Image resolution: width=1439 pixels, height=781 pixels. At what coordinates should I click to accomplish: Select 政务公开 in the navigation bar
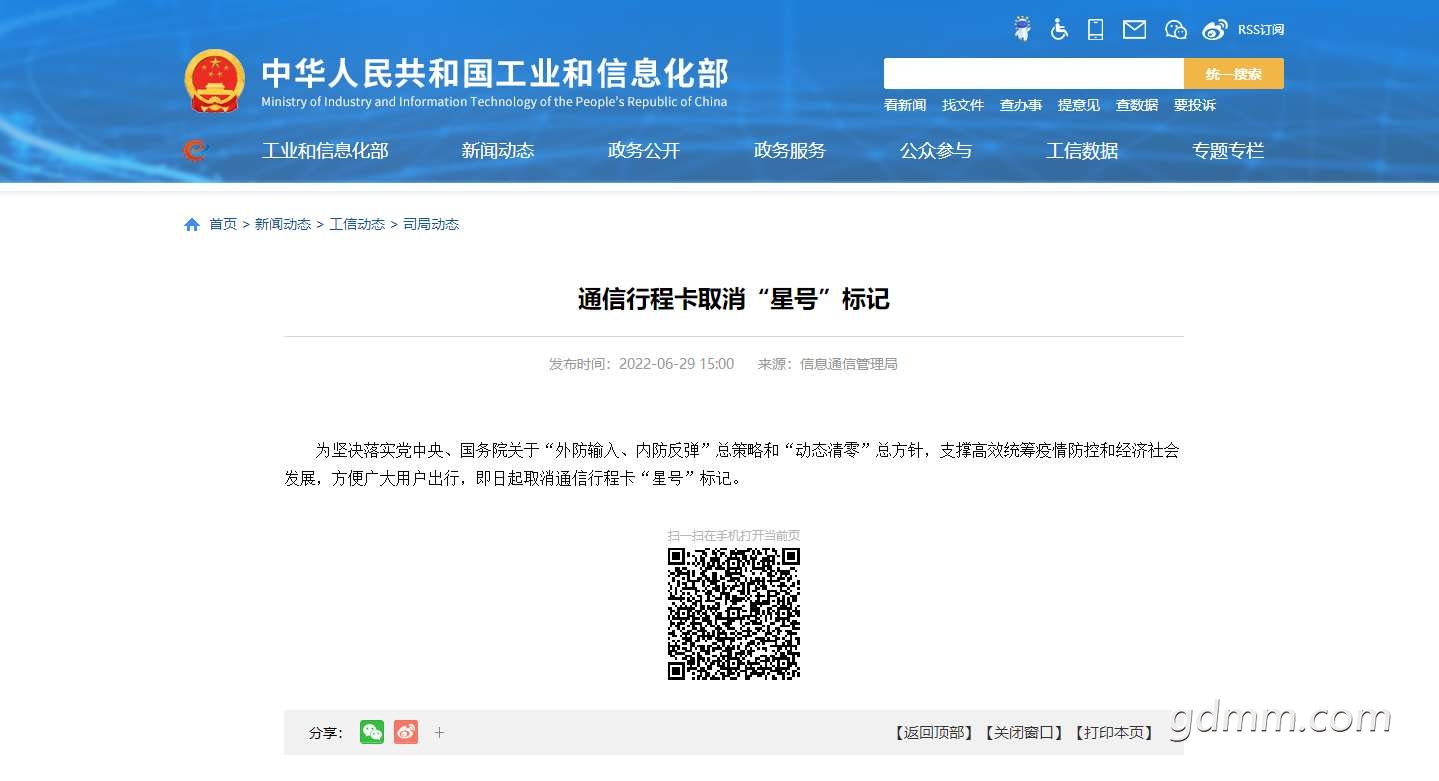pos(644,151)
